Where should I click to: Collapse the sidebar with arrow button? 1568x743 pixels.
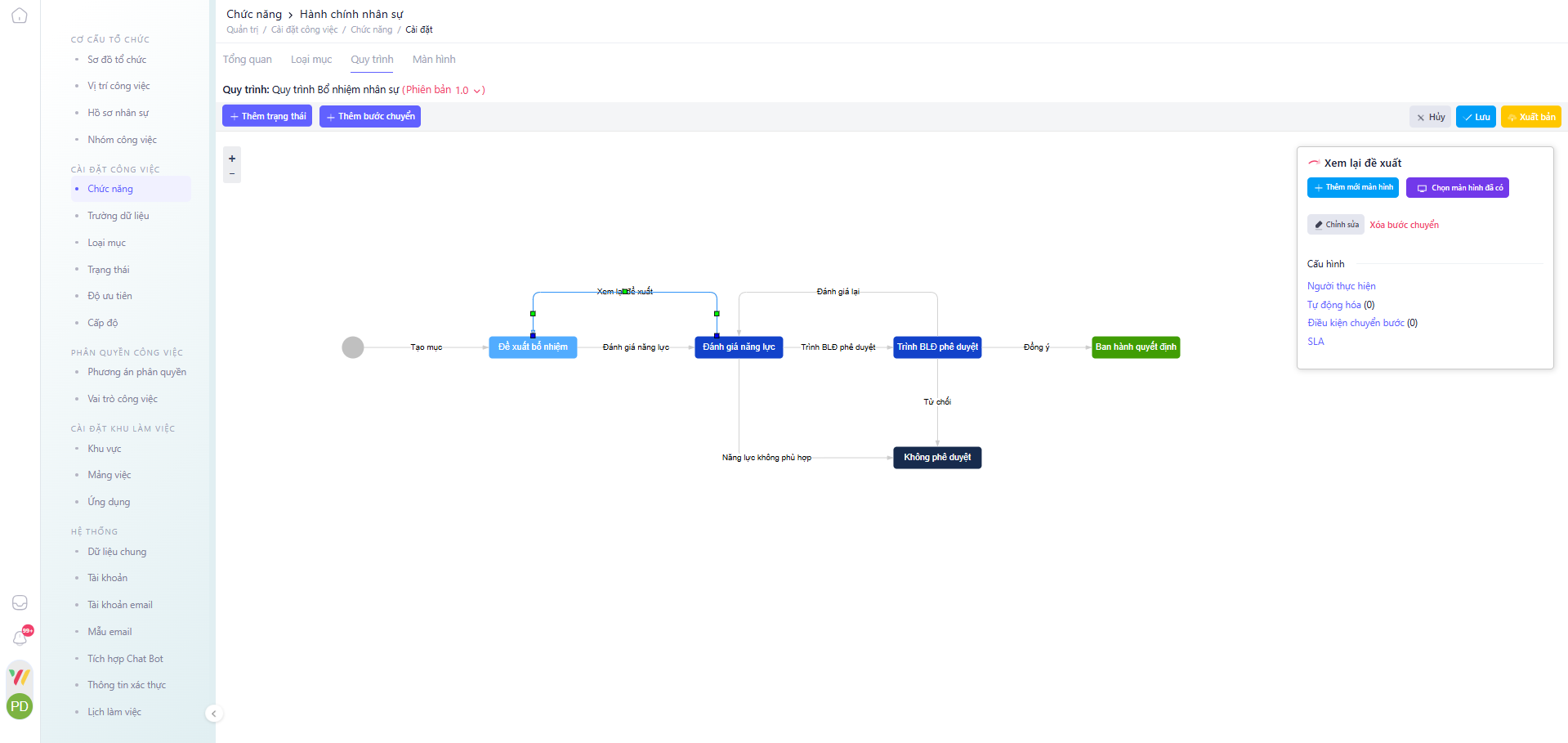(213, 714)
